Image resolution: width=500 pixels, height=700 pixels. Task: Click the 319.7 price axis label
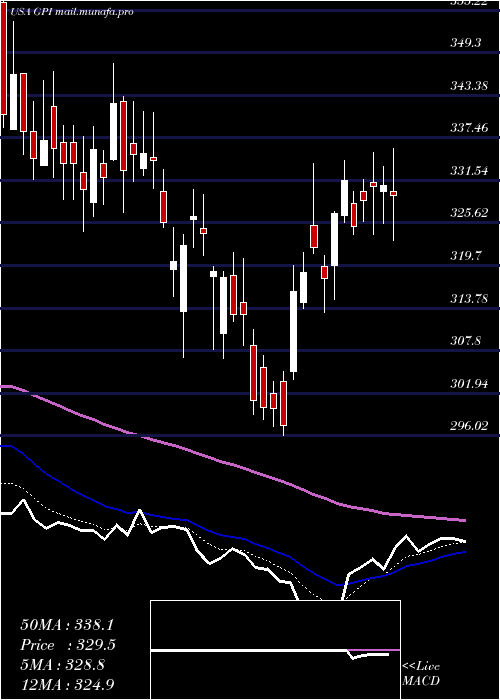coord(466,256)
